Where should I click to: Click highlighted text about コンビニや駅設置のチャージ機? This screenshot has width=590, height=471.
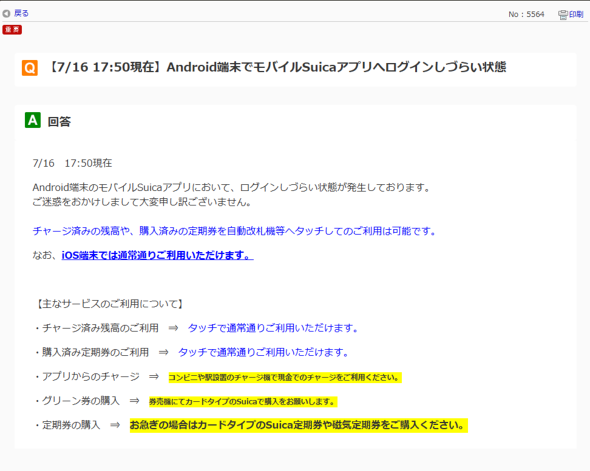pyautogui.click(x=285, y=377)
